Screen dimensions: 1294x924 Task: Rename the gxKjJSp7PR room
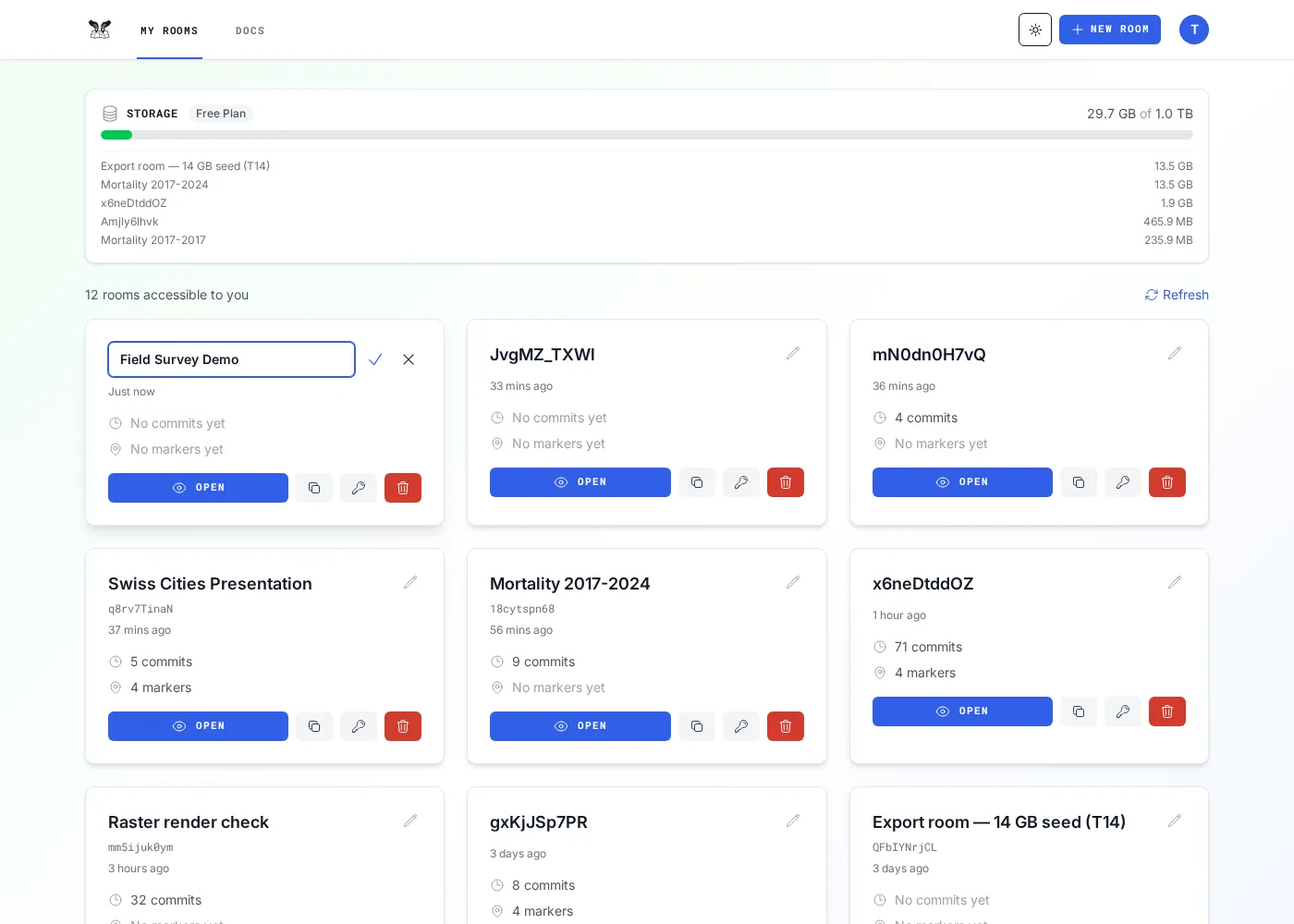pyautogui.click(x=793, y=821)
